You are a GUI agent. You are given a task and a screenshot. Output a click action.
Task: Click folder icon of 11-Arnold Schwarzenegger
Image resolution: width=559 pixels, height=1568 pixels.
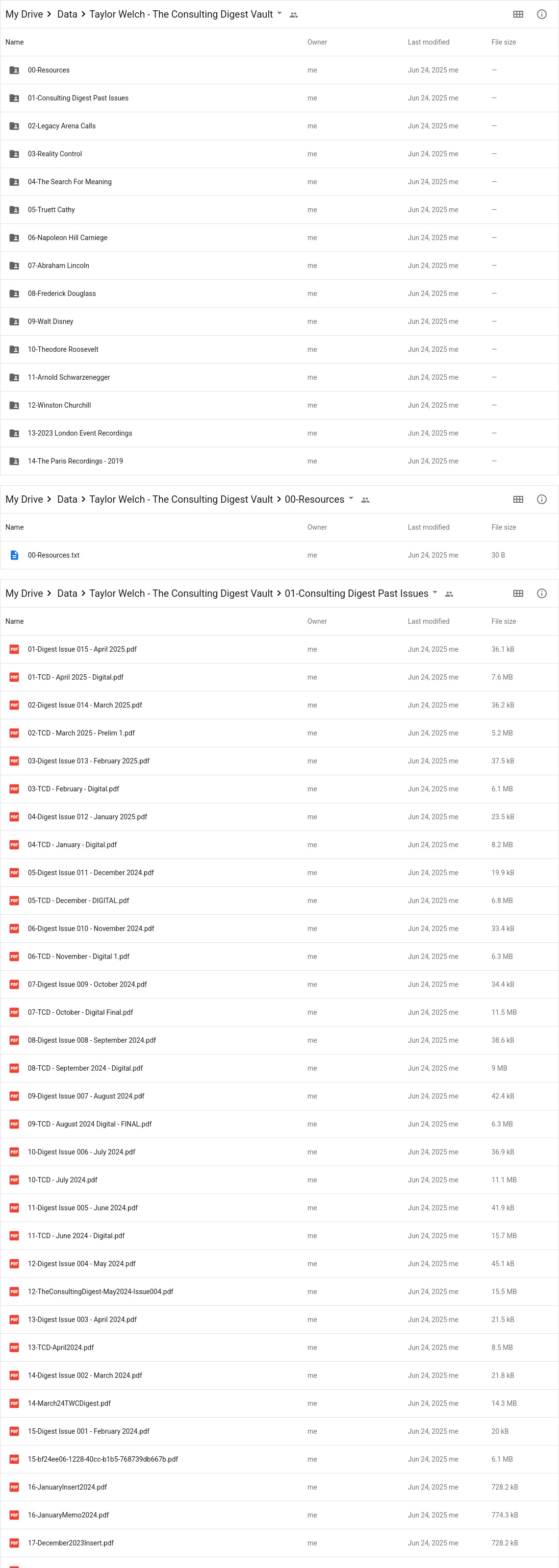pos(14,377)
